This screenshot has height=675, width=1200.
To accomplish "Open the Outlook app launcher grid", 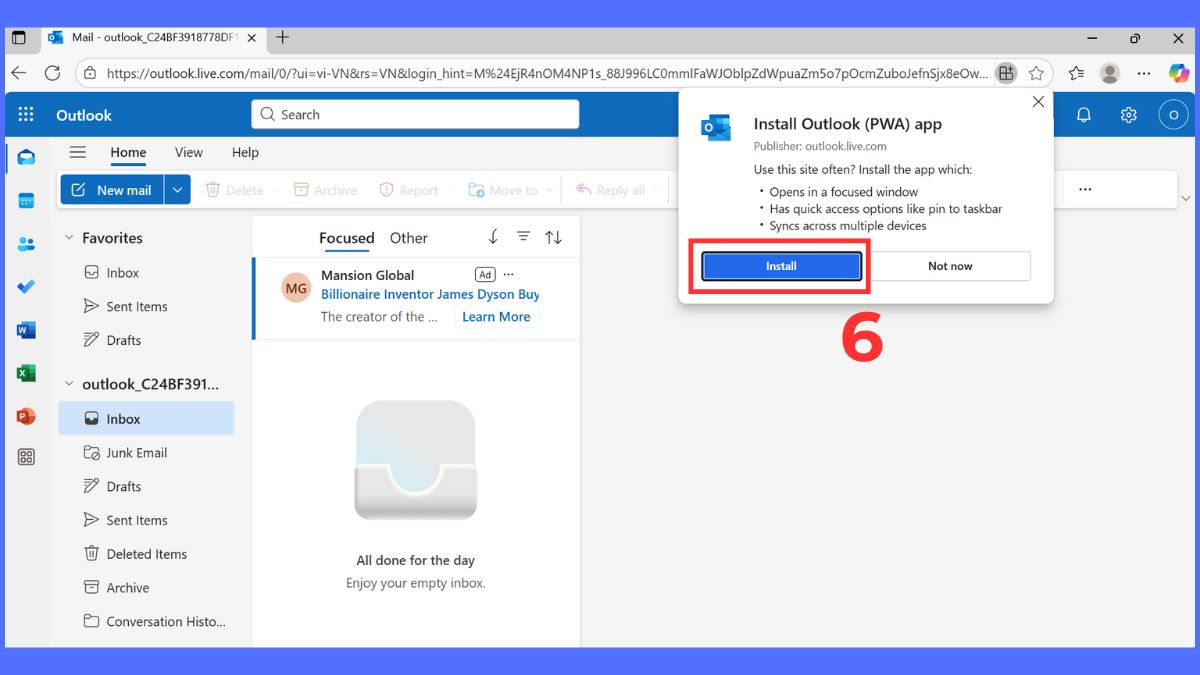I will tap(26, 115).
